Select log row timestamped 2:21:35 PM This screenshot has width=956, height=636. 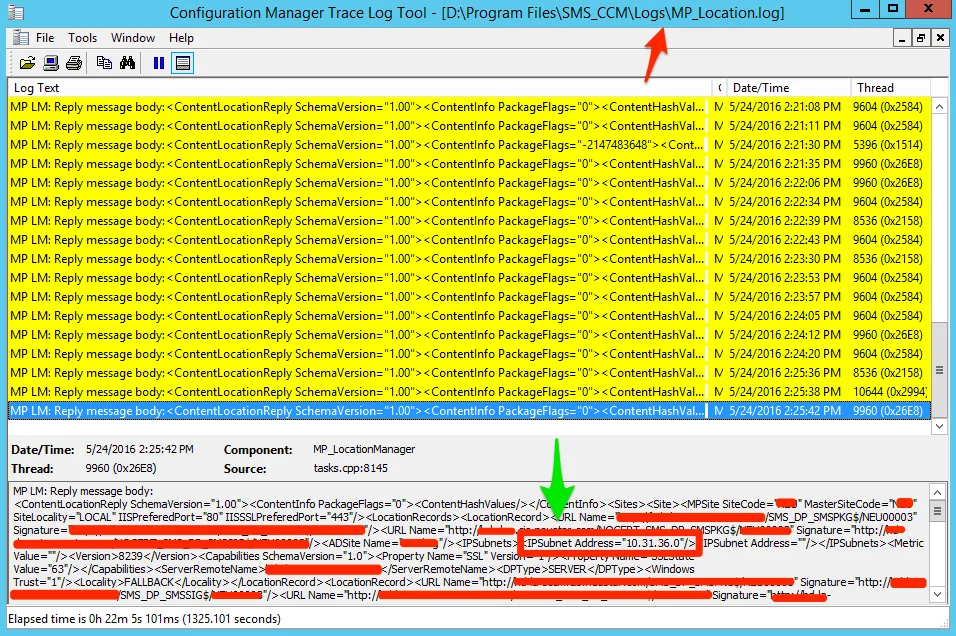coord(469,163)
